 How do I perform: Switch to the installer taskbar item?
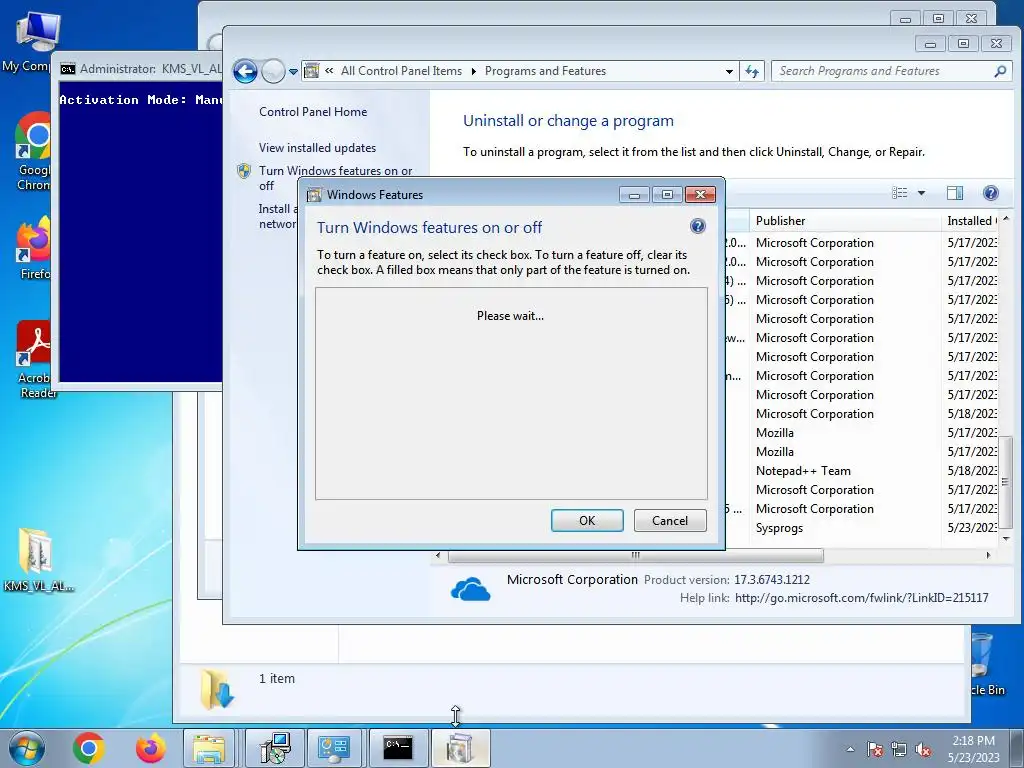[x=274, y=748]
